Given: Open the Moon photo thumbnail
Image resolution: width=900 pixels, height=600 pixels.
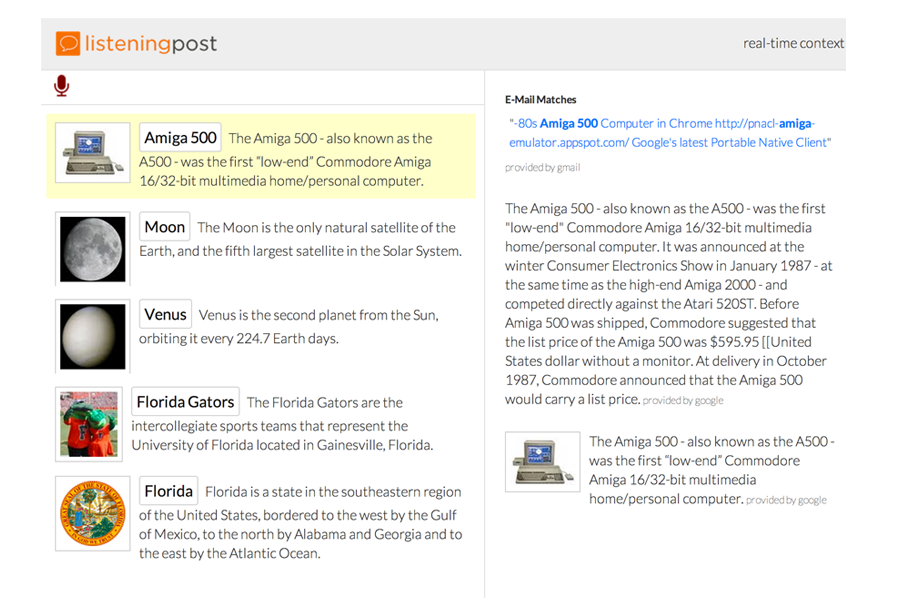Looking at the screenshot, I should (x=93, y=249).
